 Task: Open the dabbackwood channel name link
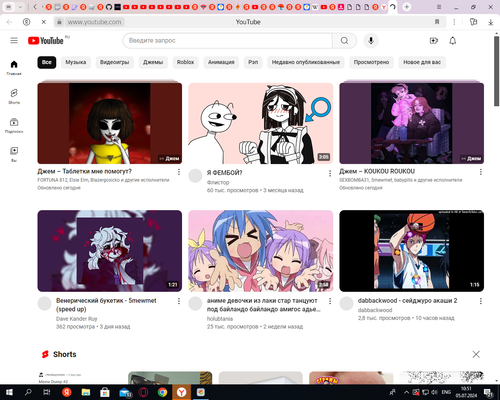(x=375, y=310)
